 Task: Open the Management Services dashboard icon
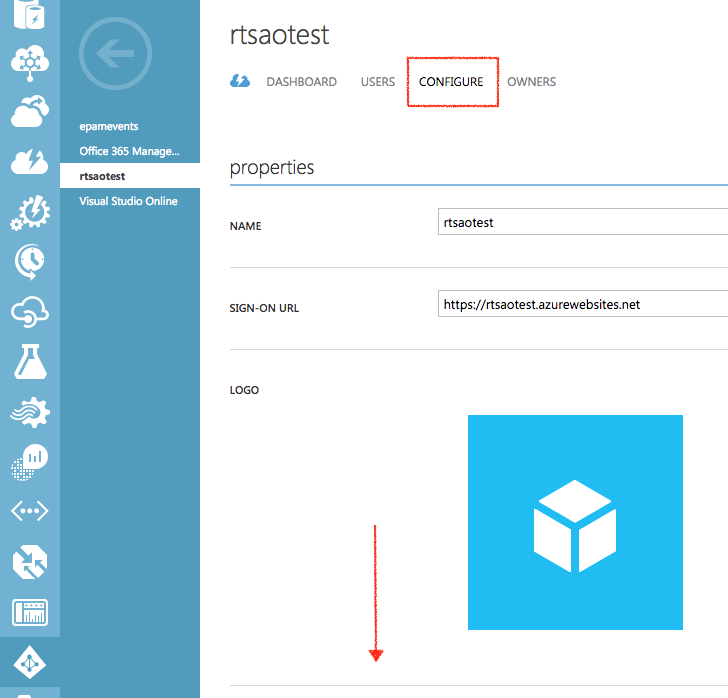click(x=30, y=612)
